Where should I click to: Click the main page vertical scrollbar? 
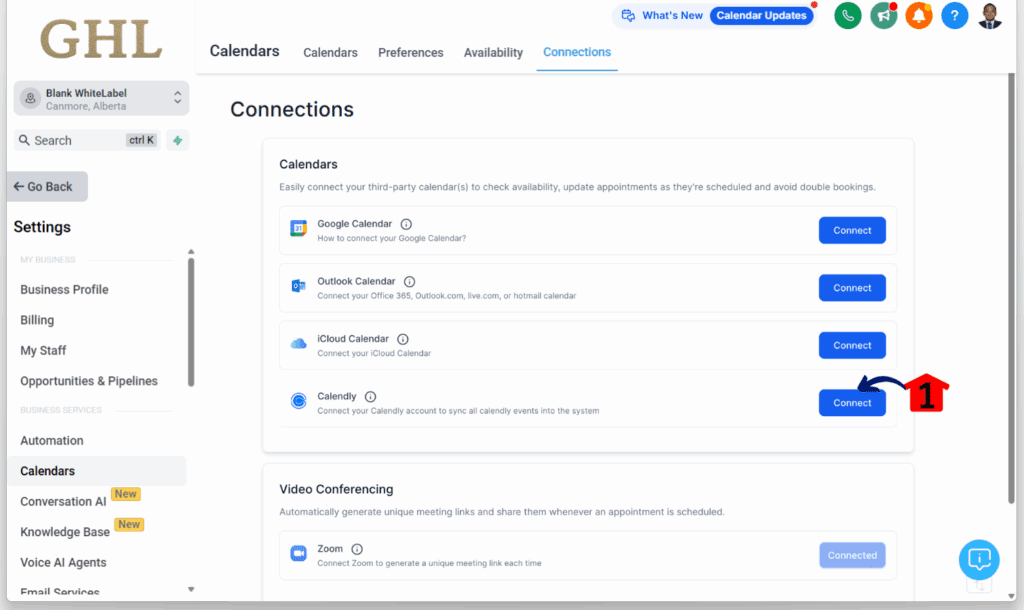pos(1011,287)
